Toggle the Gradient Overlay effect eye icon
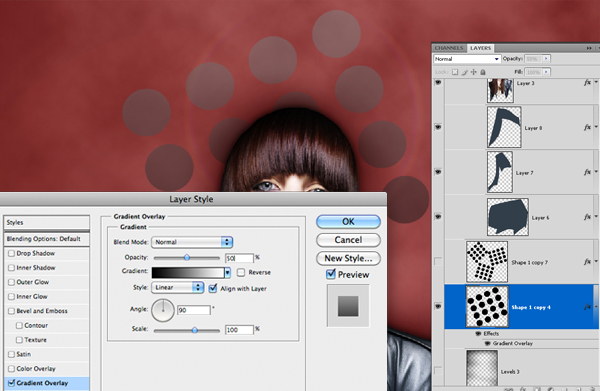 pyautogui.click(x=487, y=344)
